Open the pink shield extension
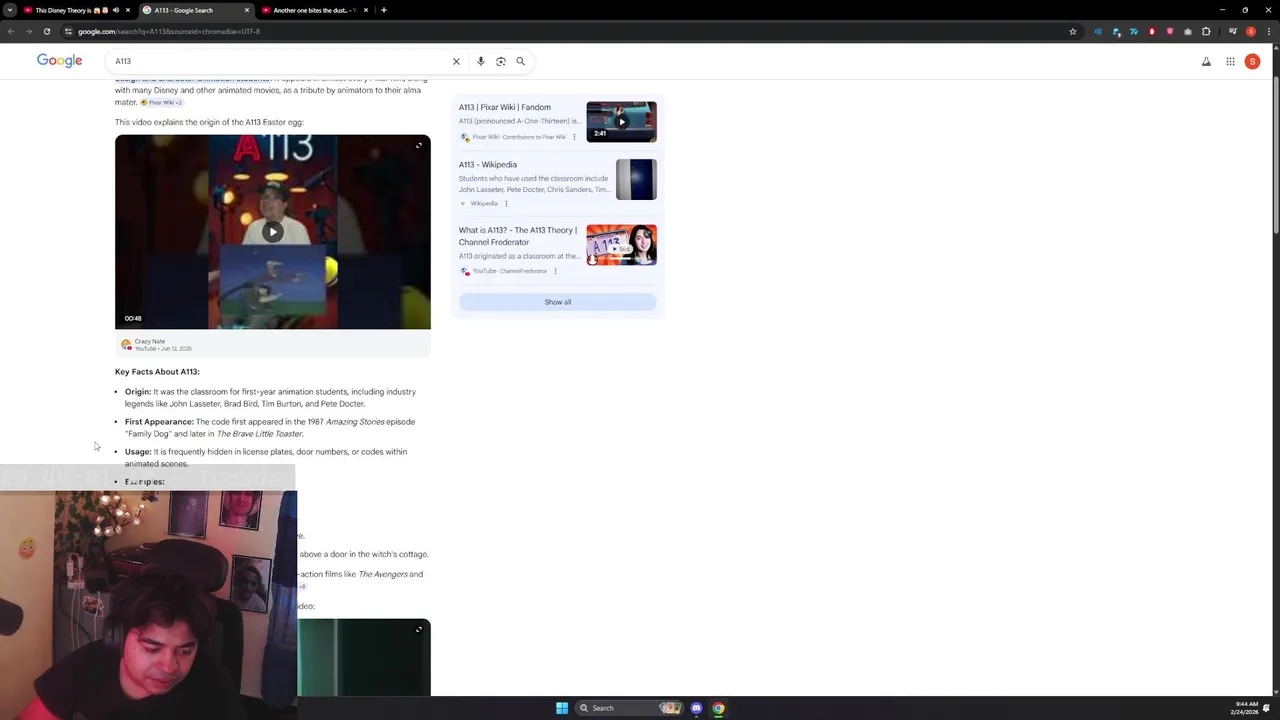Viewport: 1280px width, 720px height. point(1170,31)
